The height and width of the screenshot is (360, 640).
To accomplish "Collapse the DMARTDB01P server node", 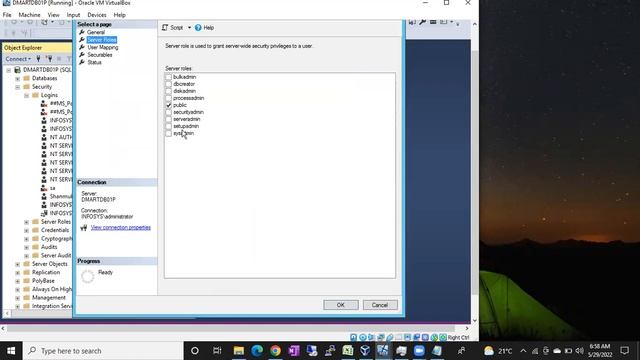I will coord(9,70).
